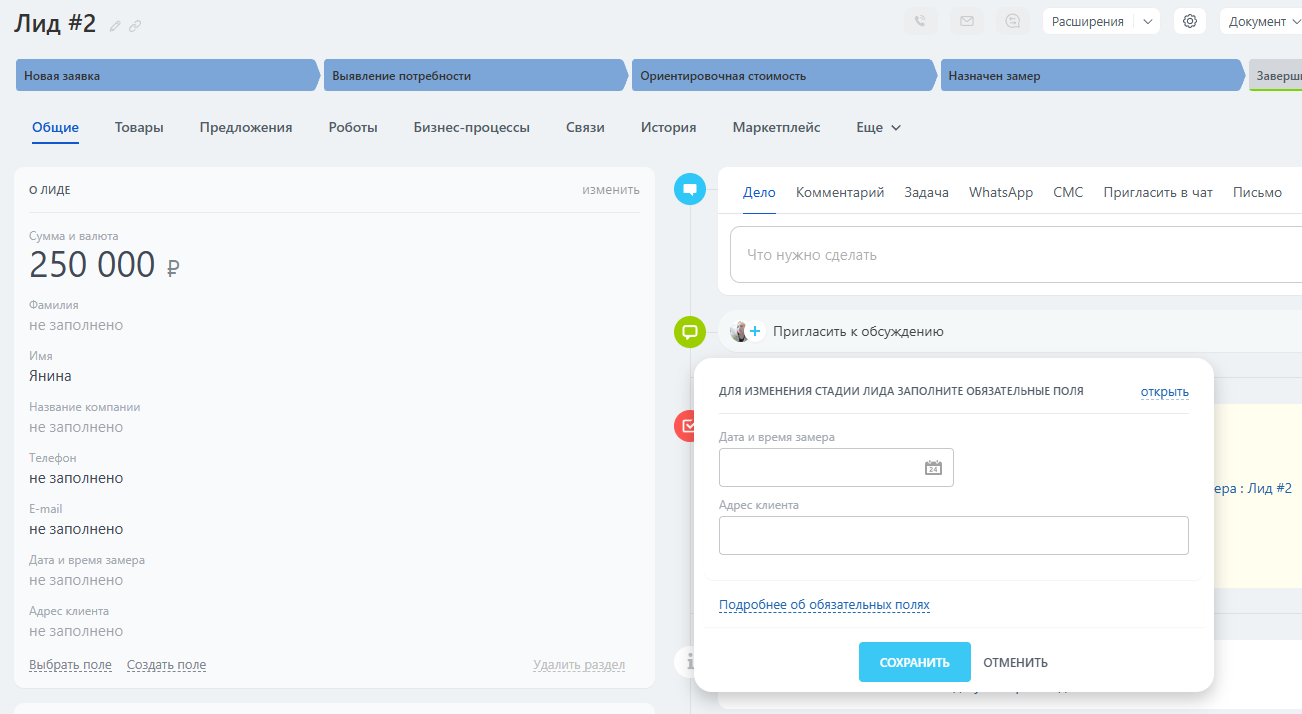The height and width of the screenshot is (714, 1302).
Task: Click the green chat timeline icon
Action: (689, 331)
